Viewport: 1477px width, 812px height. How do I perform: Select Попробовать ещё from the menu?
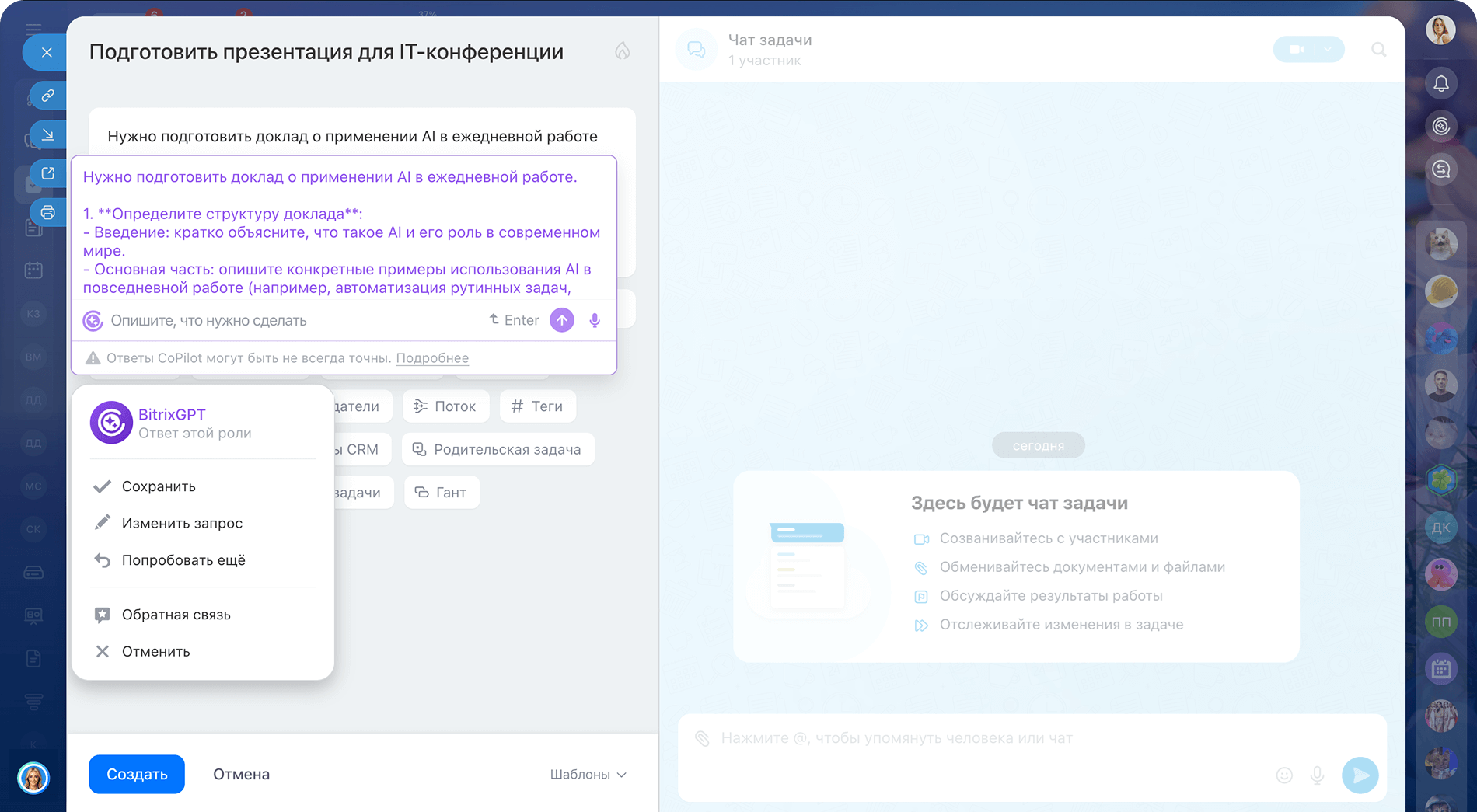pos(183,560)
